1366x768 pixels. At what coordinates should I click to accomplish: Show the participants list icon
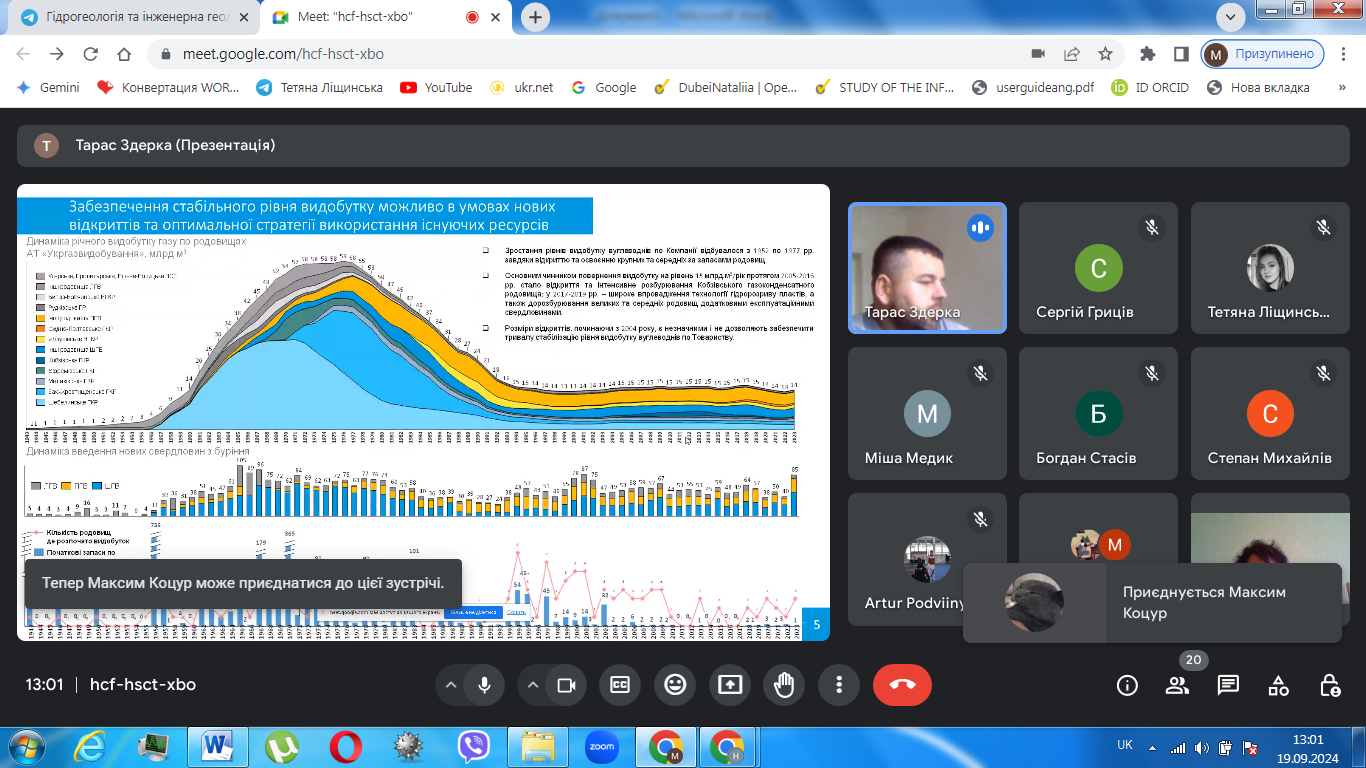[x=1177, y=685]
